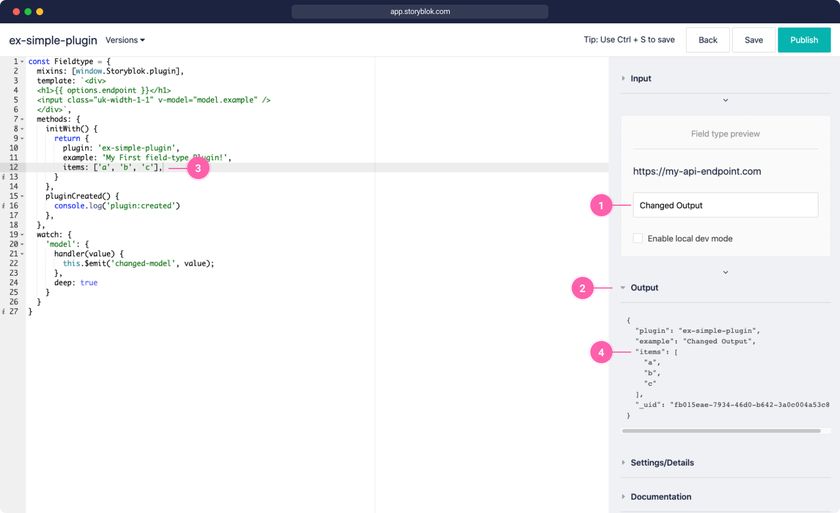Click "plugin" line in JSON output
The image size is (840, 513).
tap(697, 331)
